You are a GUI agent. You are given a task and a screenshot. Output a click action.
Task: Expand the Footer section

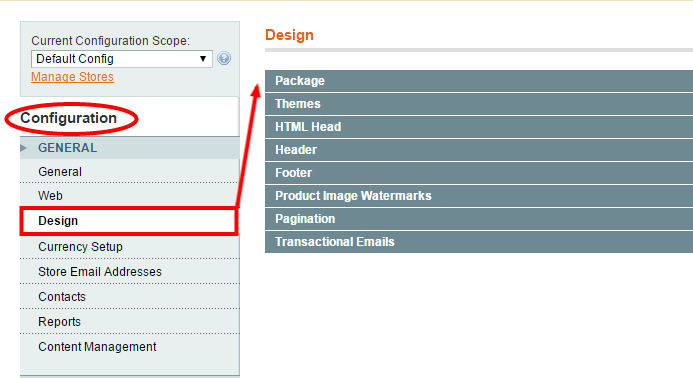[x=479, y=173]
